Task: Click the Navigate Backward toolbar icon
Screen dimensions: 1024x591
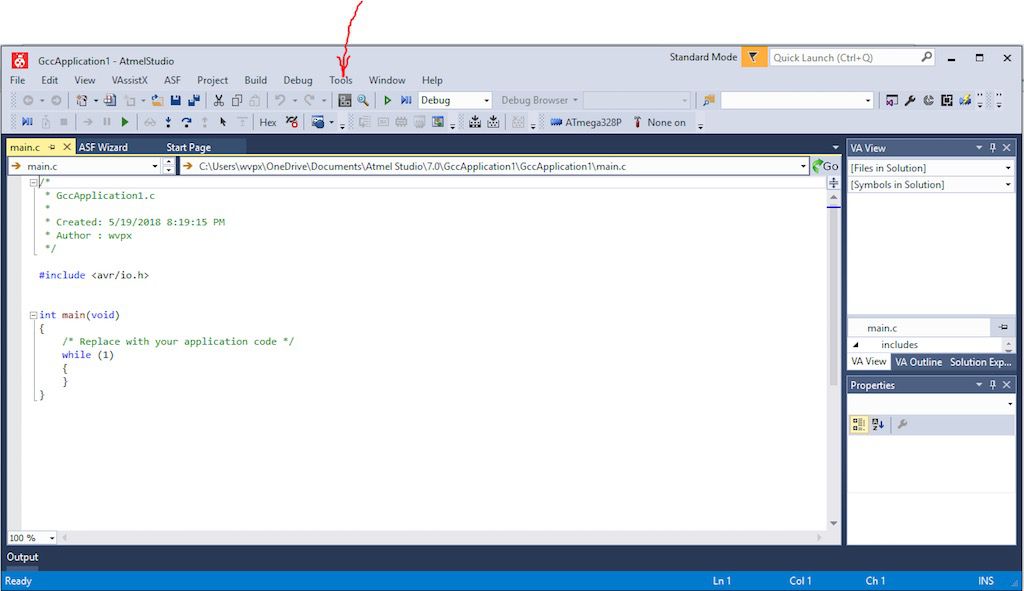Action: click(28, 101)
